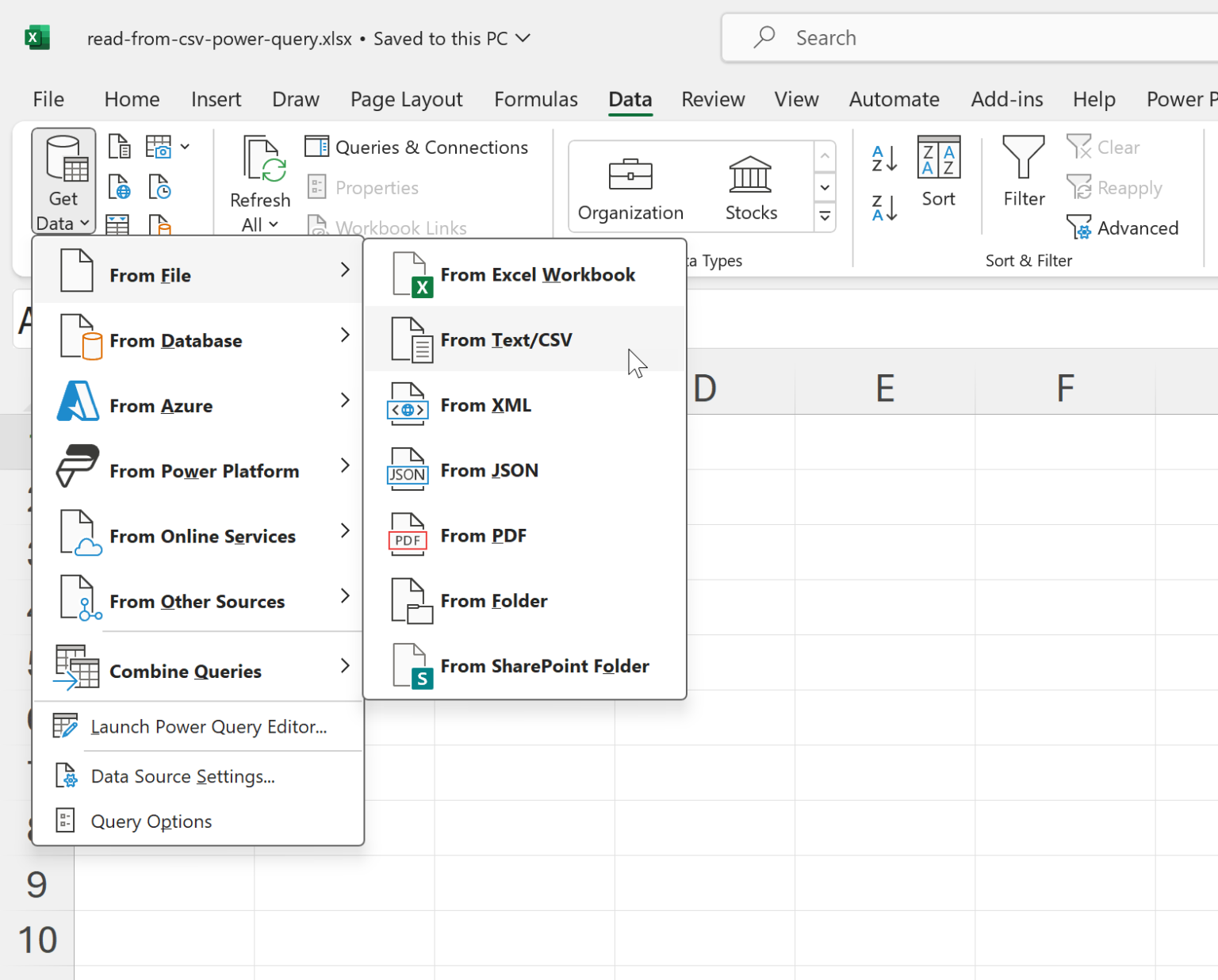Expand the From Other Sources submenu
Viewport: 1218px width, 980px height.
point(198,602)
